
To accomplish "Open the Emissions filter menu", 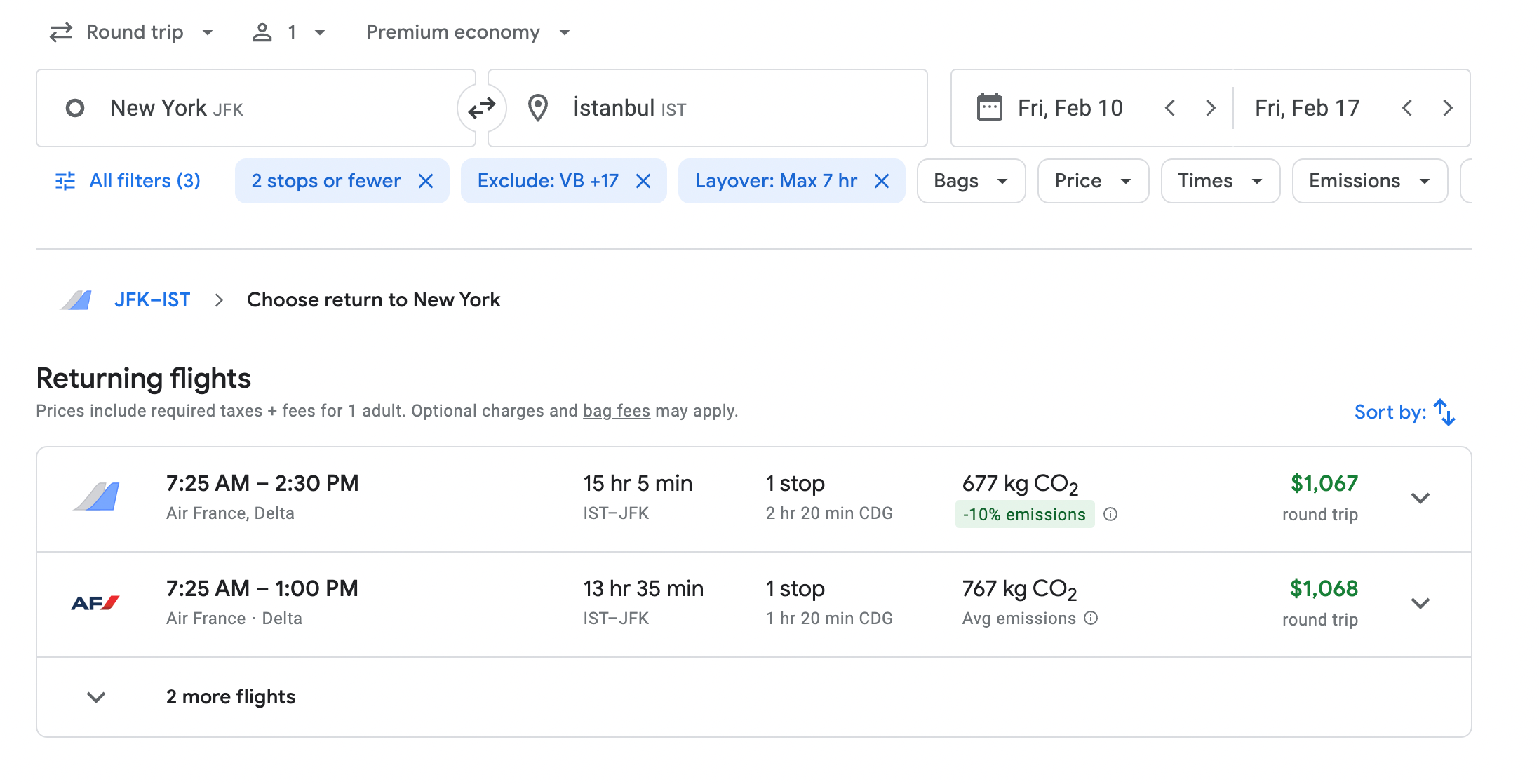I will [x=1369, y=181].
